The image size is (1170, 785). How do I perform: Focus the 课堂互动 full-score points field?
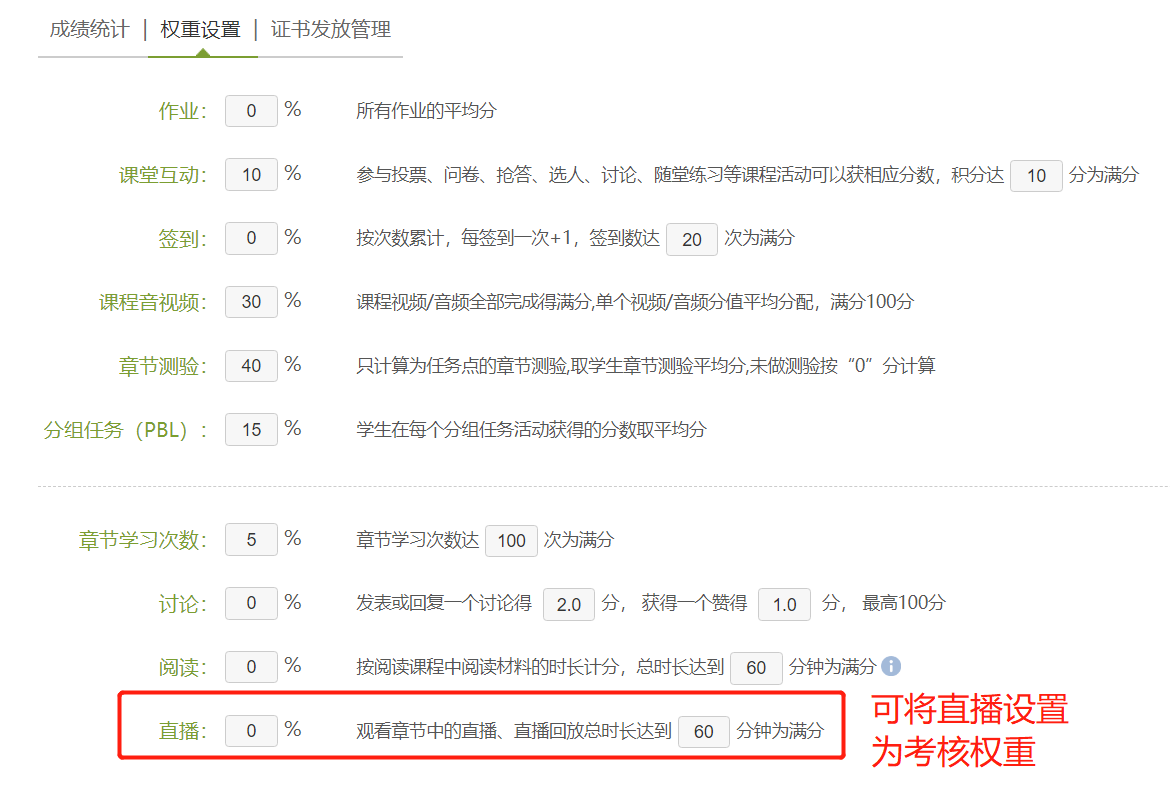pyautogui.click(x=1036, y=176)
